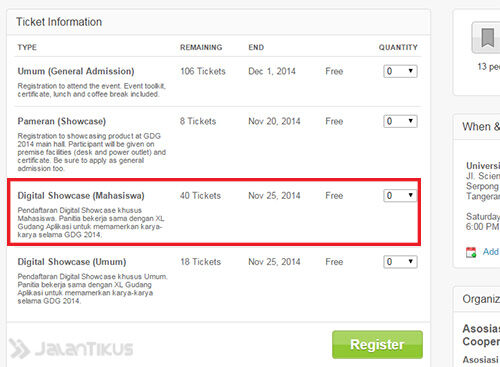Click the REMAINING column header

point(201,47)
